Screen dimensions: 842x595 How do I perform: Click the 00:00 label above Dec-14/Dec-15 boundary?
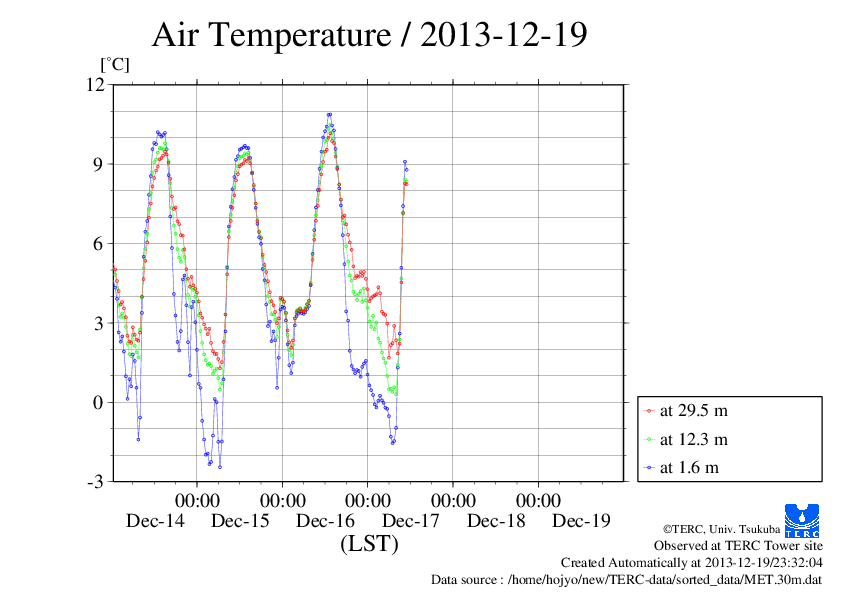197,500
